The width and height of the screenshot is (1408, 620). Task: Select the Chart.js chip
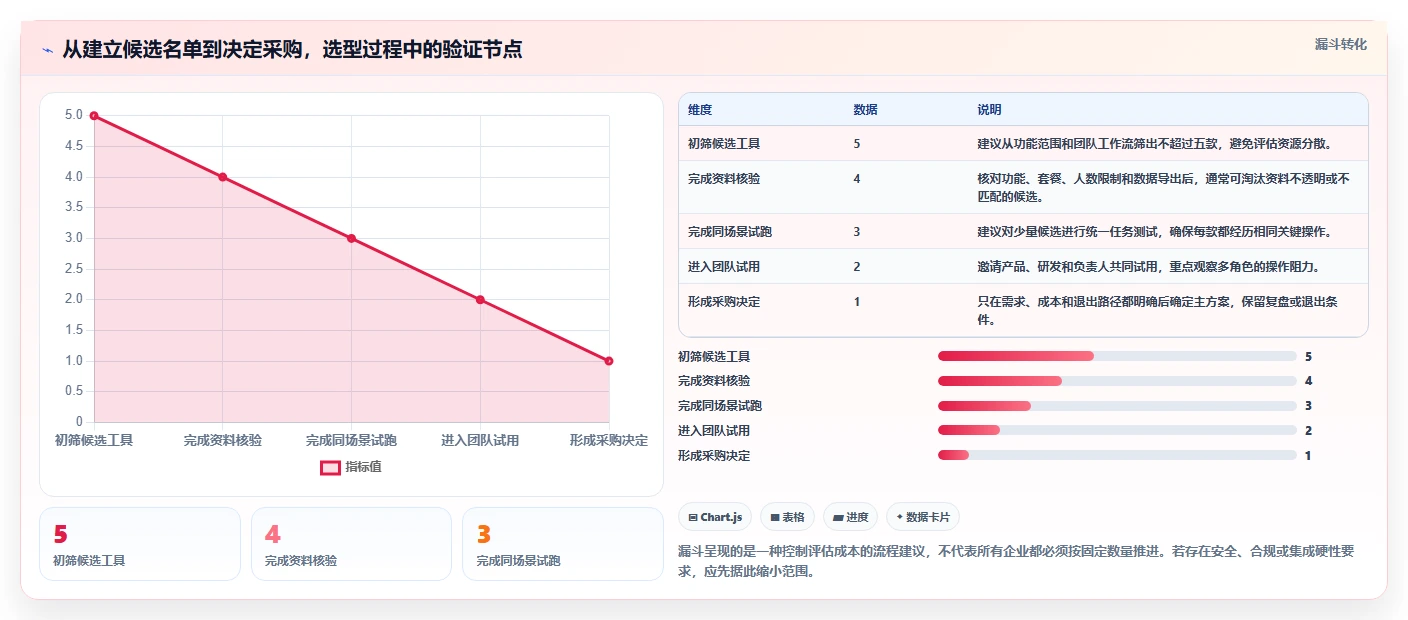pyautogui.click(x=716, y=517)
